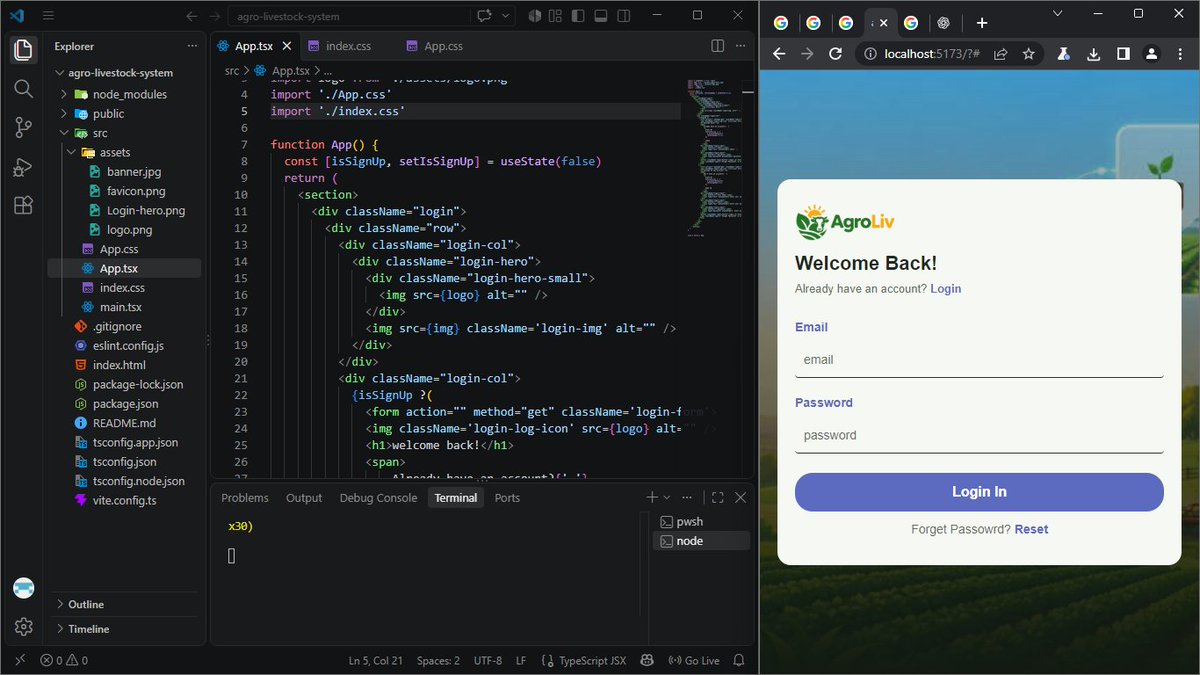Click the password input field

(x=979, y=435)
